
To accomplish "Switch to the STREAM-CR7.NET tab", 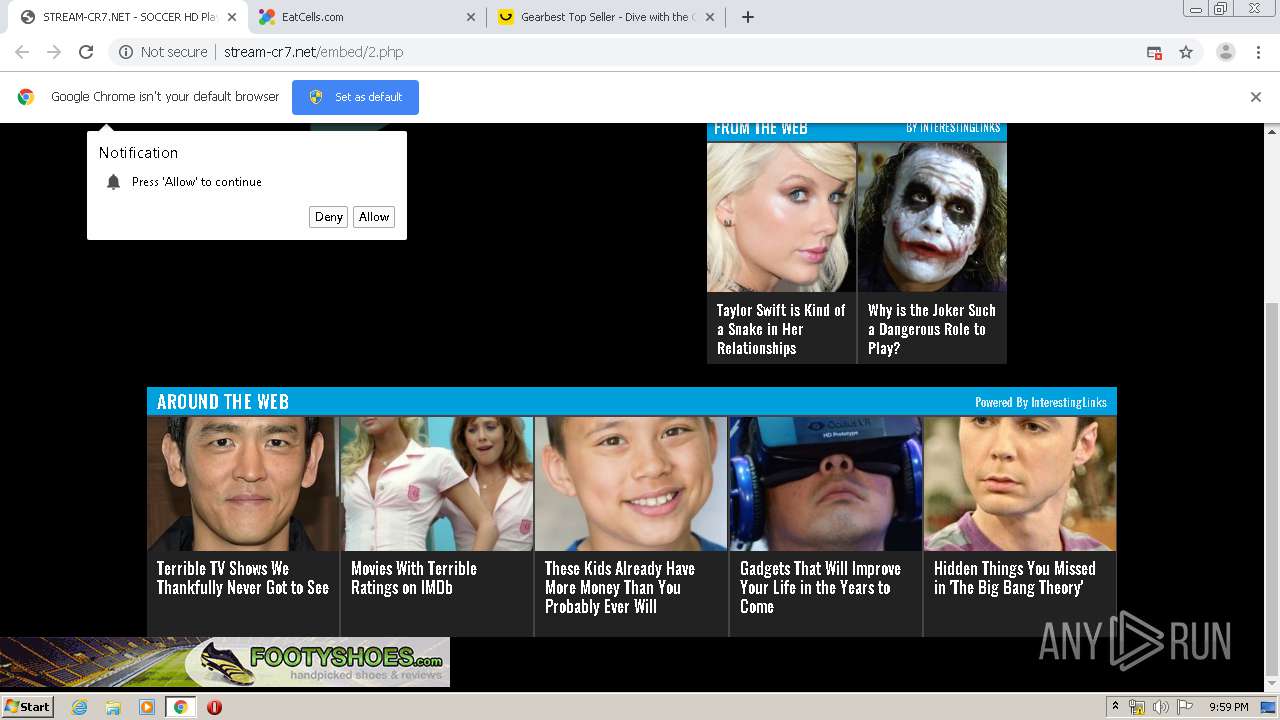I will point(128,17).
